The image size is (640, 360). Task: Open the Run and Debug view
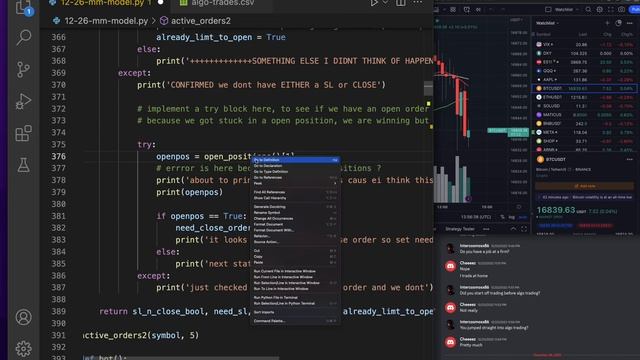click(23, 101)
